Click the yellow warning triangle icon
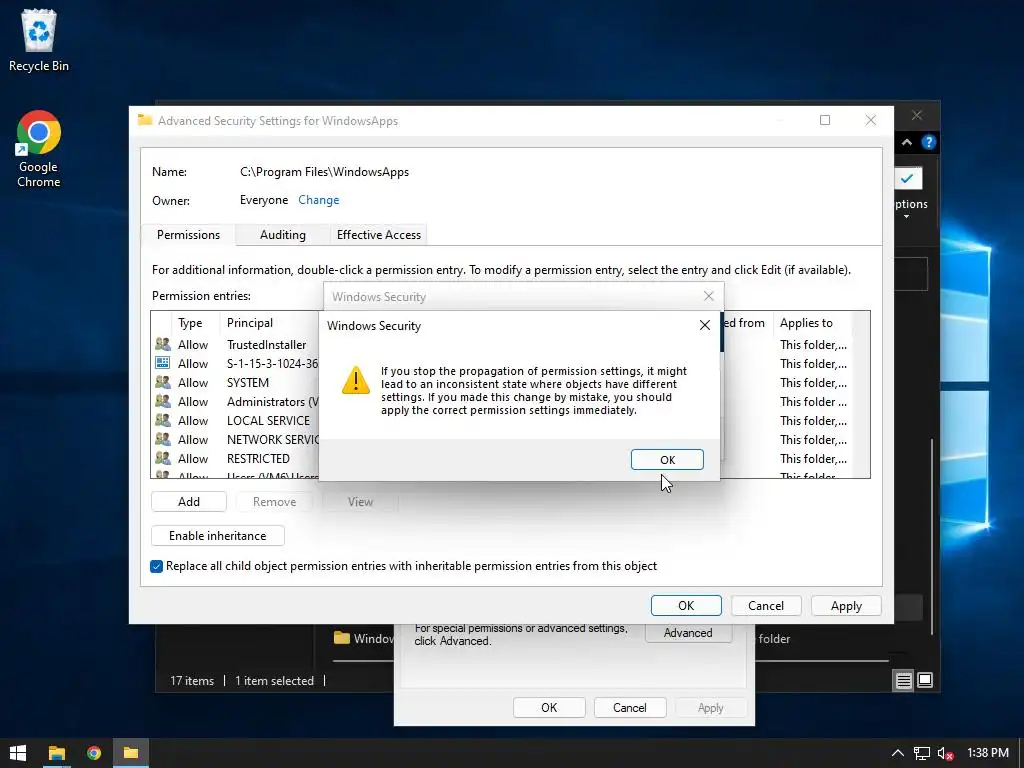The height and width of the screenshot is (768, 1024). (x=355, y=380)
